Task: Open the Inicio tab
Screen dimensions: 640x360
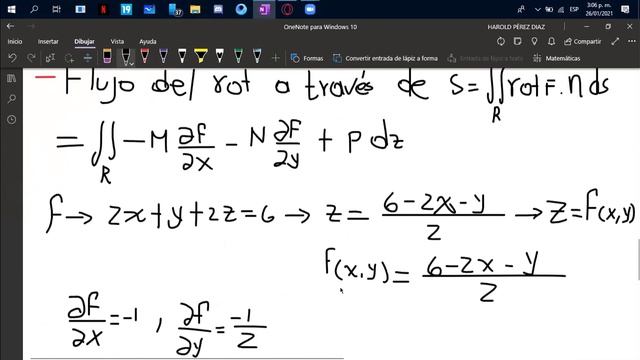Action: point(15,41)
